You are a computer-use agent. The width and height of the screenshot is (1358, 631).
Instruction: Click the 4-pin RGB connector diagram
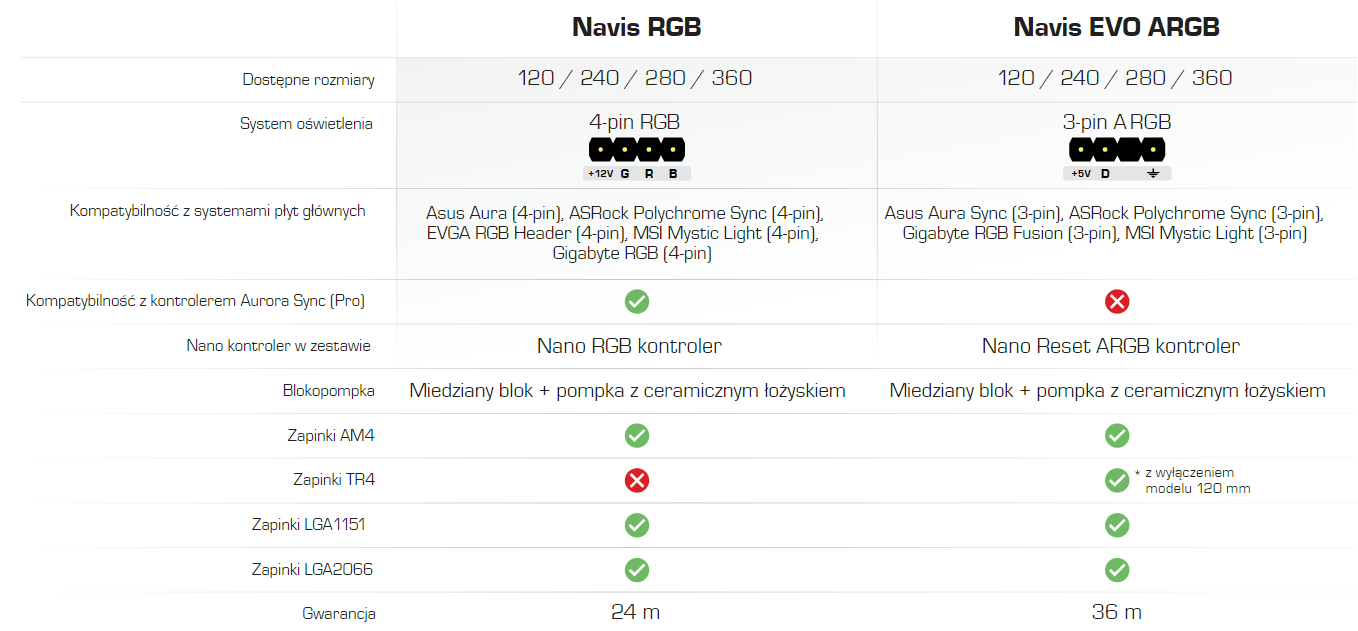tap(637, 159)
